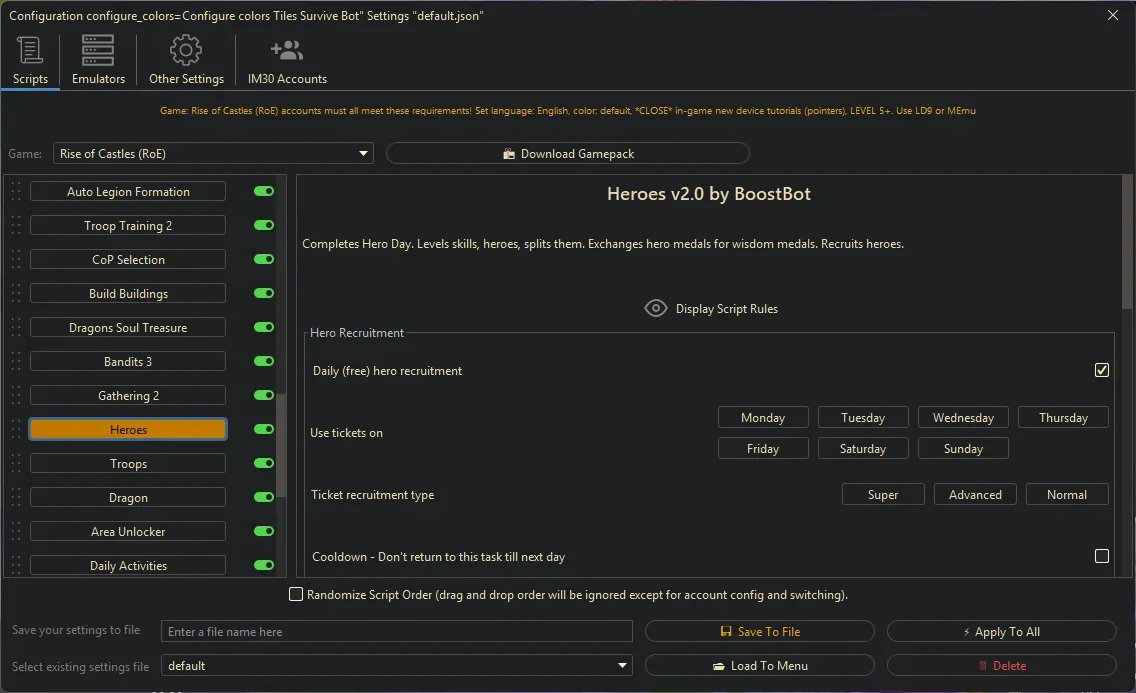Click the settings file name input field

click(x=396, y=631)
